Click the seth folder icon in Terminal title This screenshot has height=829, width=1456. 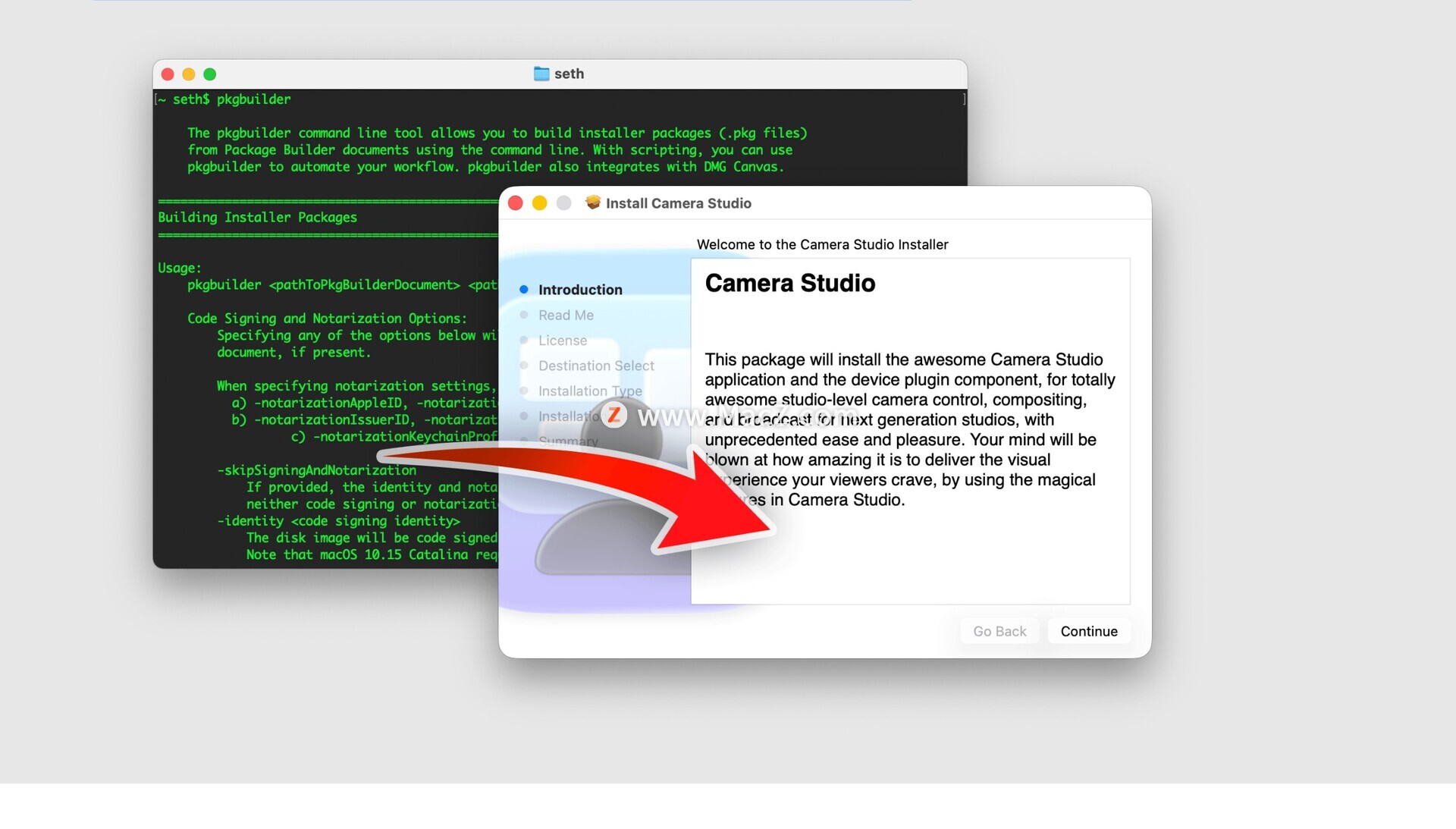tap(541, 74)
